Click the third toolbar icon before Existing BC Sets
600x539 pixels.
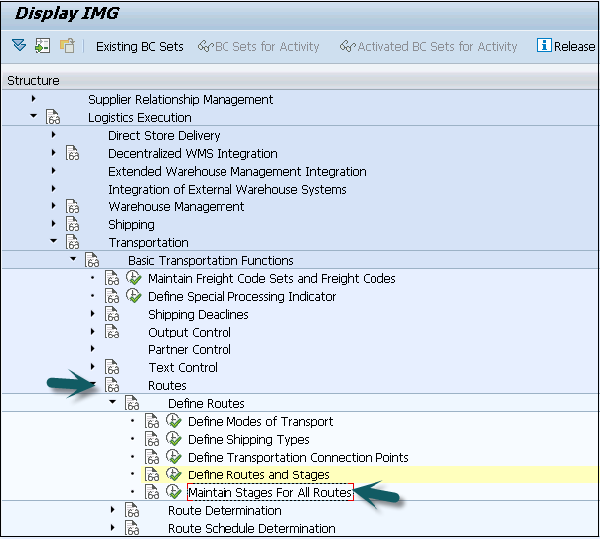(x=66, y=46)
